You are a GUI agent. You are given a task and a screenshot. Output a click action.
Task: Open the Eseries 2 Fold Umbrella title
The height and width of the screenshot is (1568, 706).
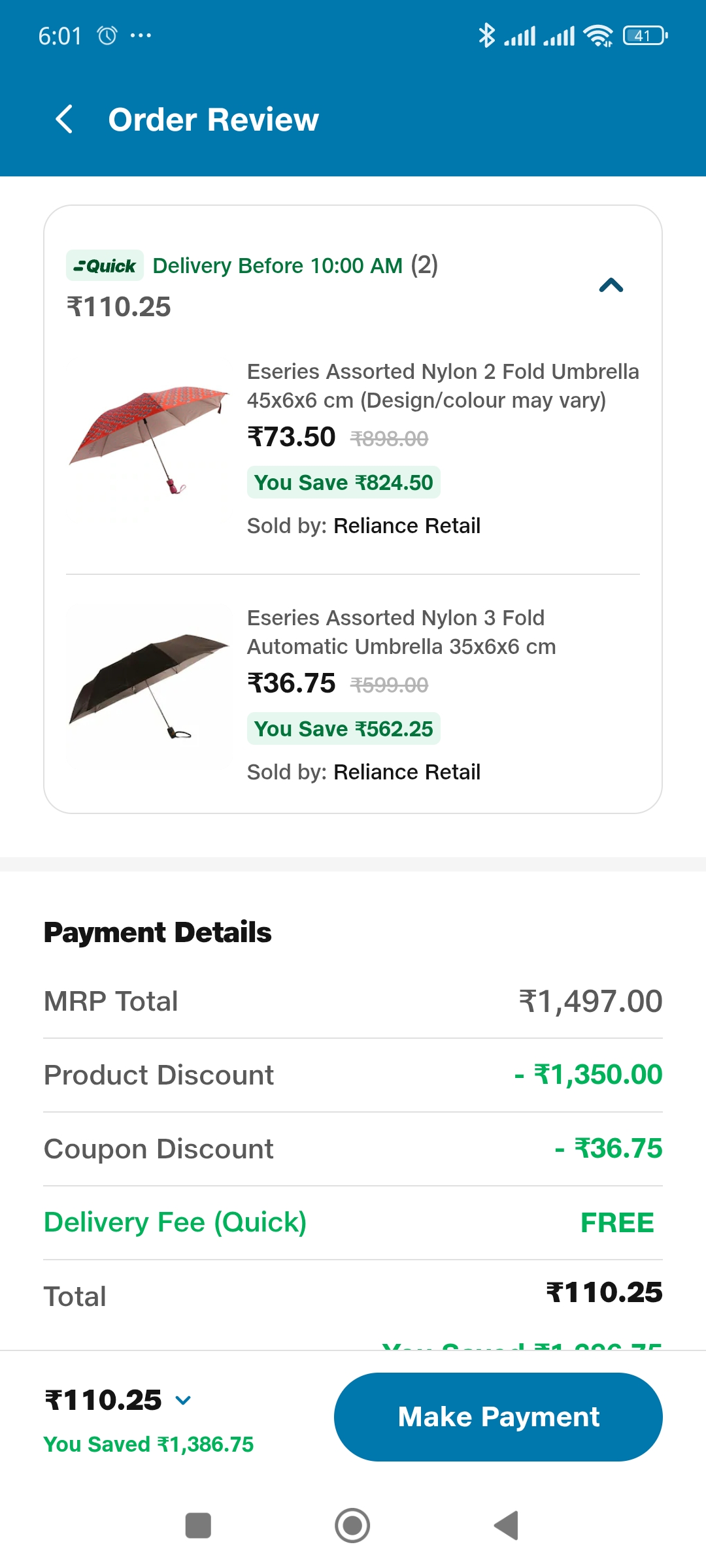point(443,385)
